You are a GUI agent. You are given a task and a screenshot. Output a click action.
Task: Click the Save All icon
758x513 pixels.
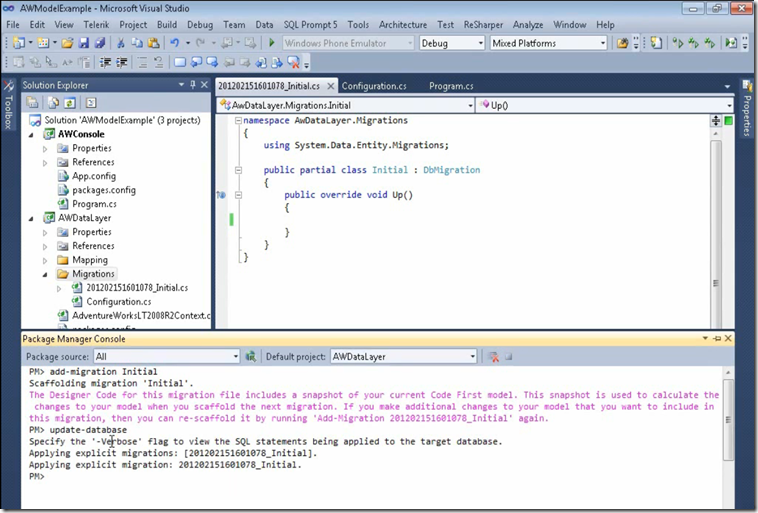click(100, 43)
